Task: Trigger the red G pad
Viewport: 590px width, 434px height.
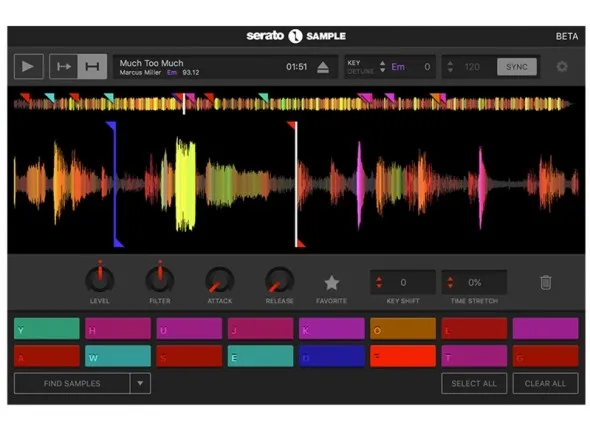Action: [545, 356]
